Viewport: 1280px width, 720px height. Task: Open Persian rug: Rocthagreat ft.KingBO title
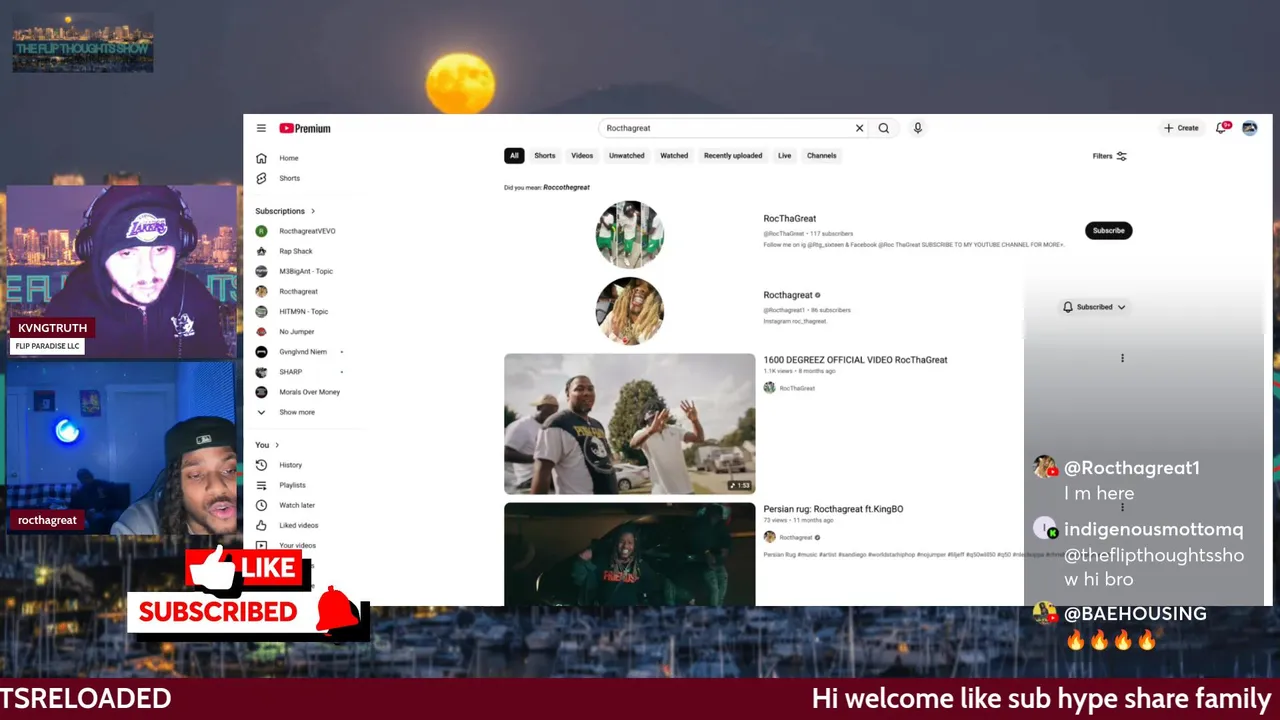(833, 509)
